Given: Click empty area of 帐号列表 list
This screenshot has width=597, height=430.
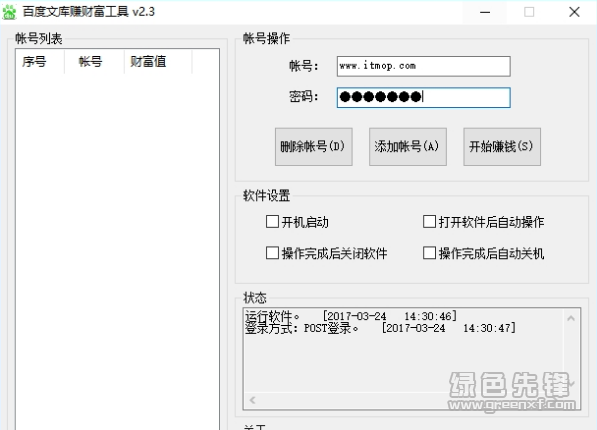Looking at the screenshot, I should [117, 248].
